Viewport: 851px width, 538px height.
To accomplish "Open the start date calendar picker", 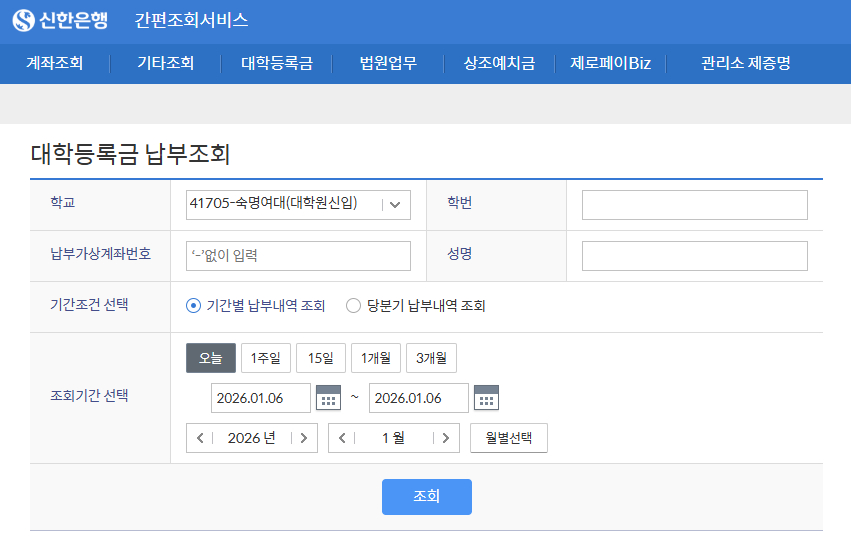I will click(328, 398).
